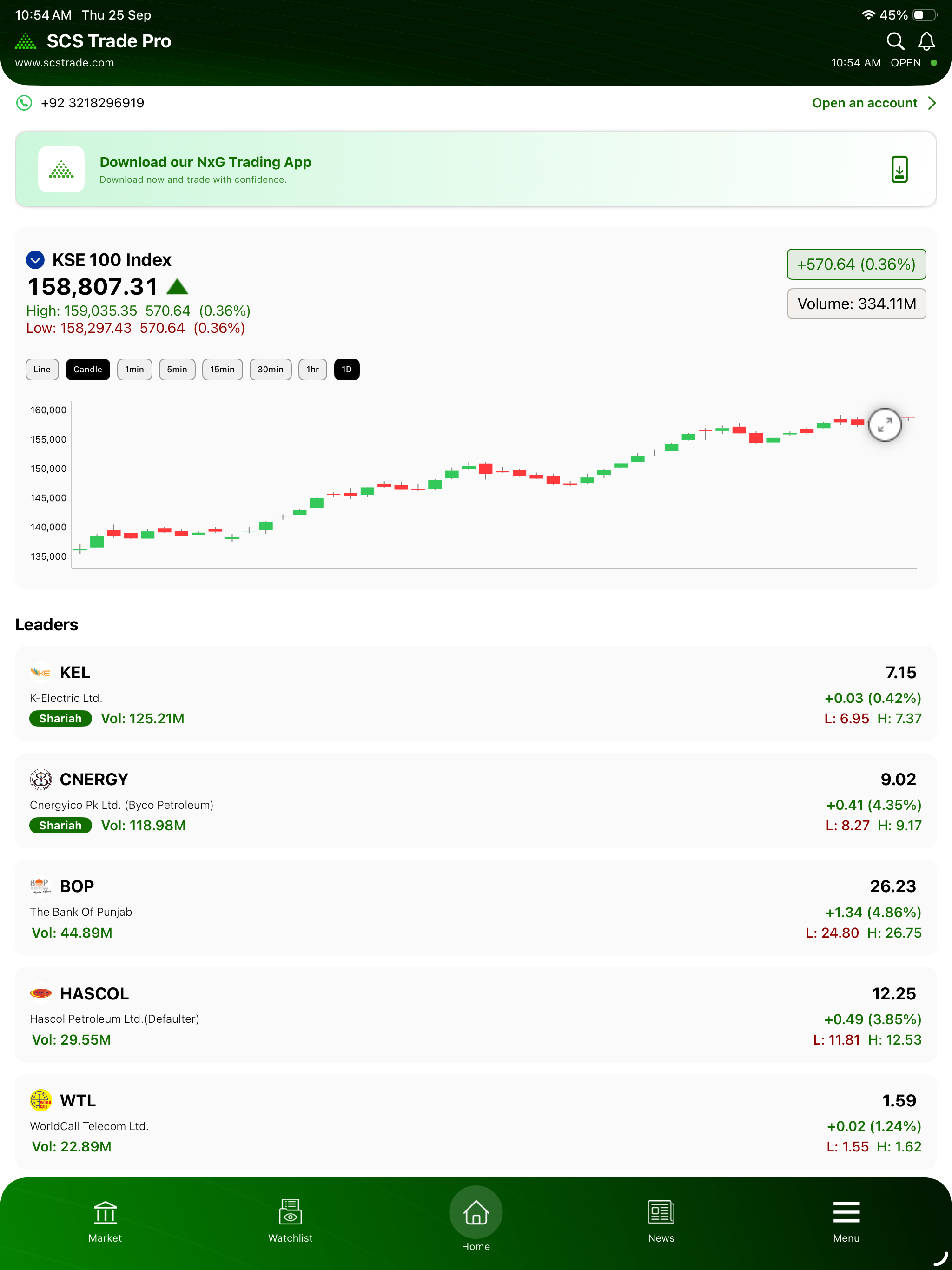The height and width of the screenshot is (1270, 952).
Task: Open the notifications bell
Action: (926, 41)
